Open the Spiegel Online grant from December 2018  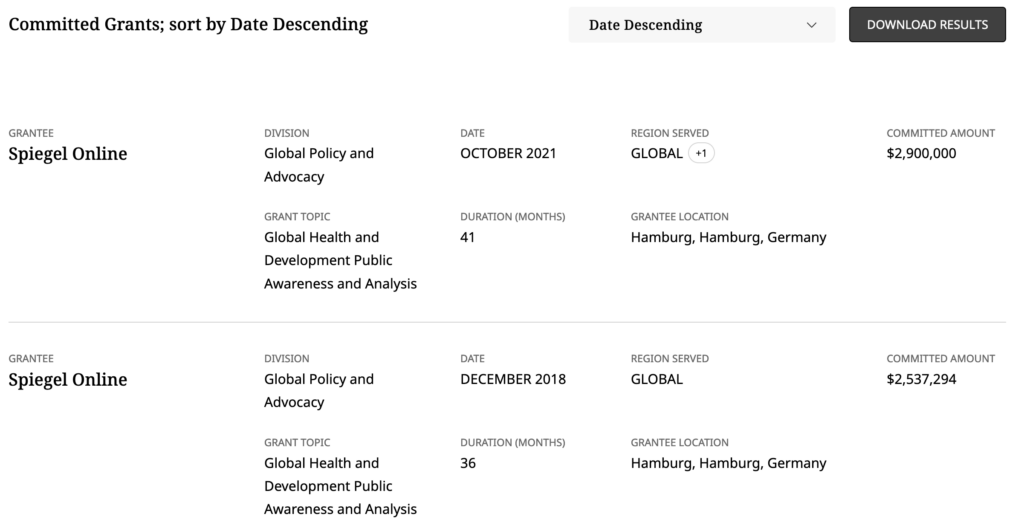68,380
